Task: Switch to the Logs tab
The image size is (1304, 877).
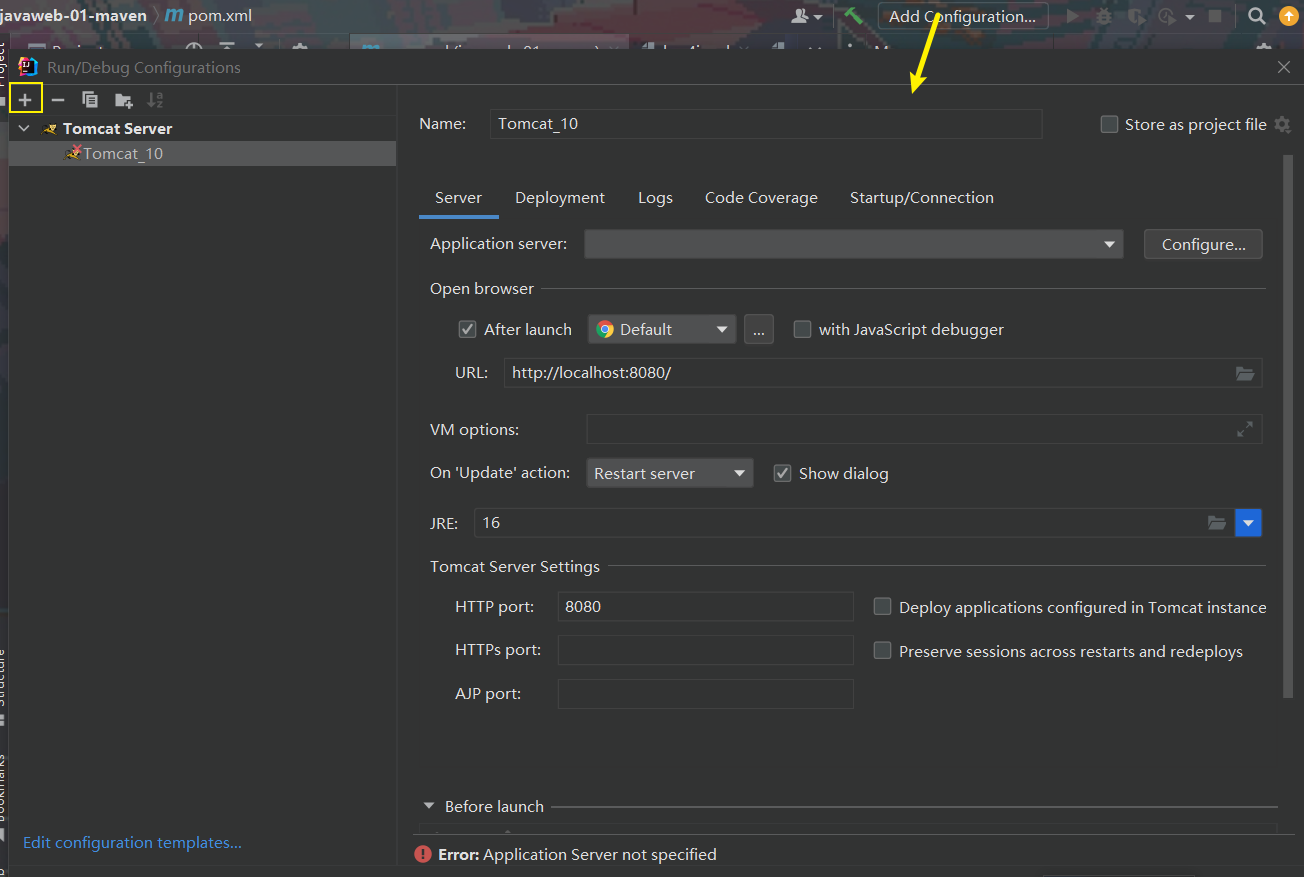Action: pyautogui.click(x=655, y=198)
